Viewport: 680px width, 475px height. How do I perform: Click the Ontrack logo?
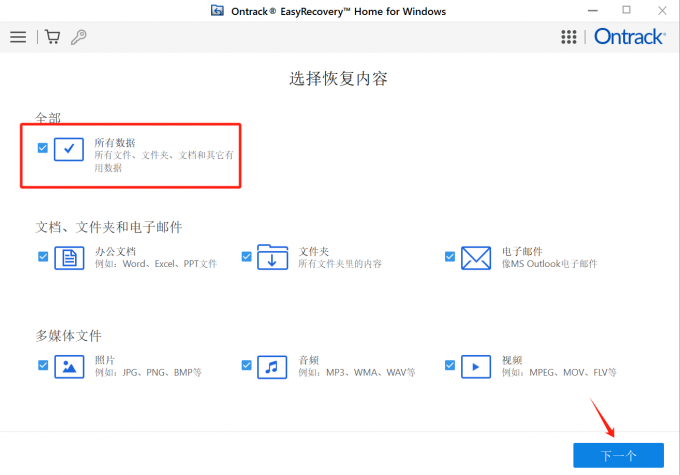tap(630, 36)
